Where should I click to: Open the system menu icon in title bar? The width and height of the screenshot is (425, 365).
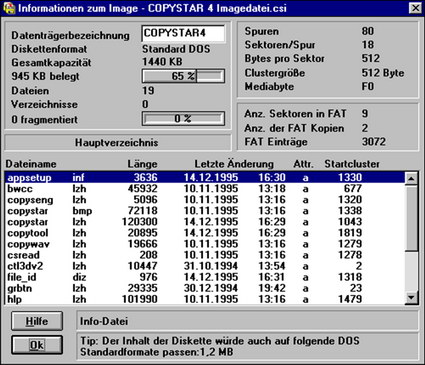(x=9, y=8)
